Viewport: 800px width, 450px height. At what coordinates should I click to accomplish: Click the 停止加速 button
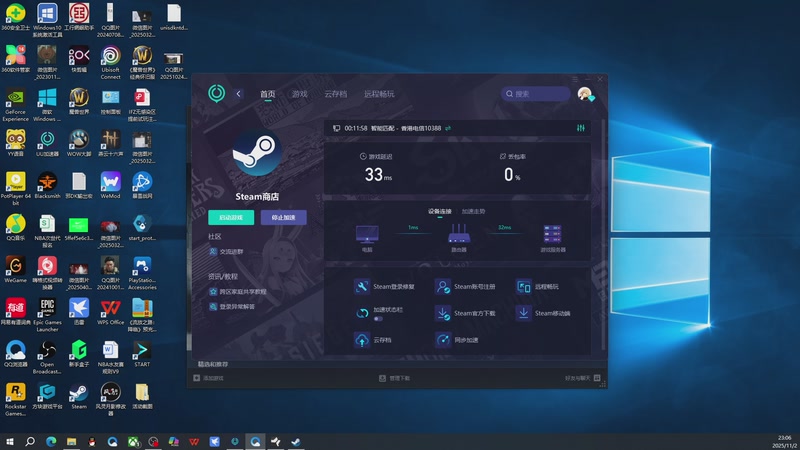(283, 217)
